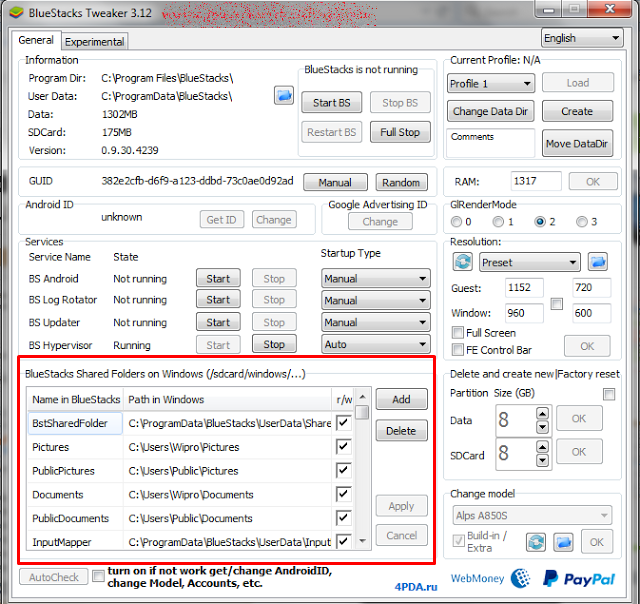
Task: Delete the selected shared folder
Action: (x=401, y=431)
